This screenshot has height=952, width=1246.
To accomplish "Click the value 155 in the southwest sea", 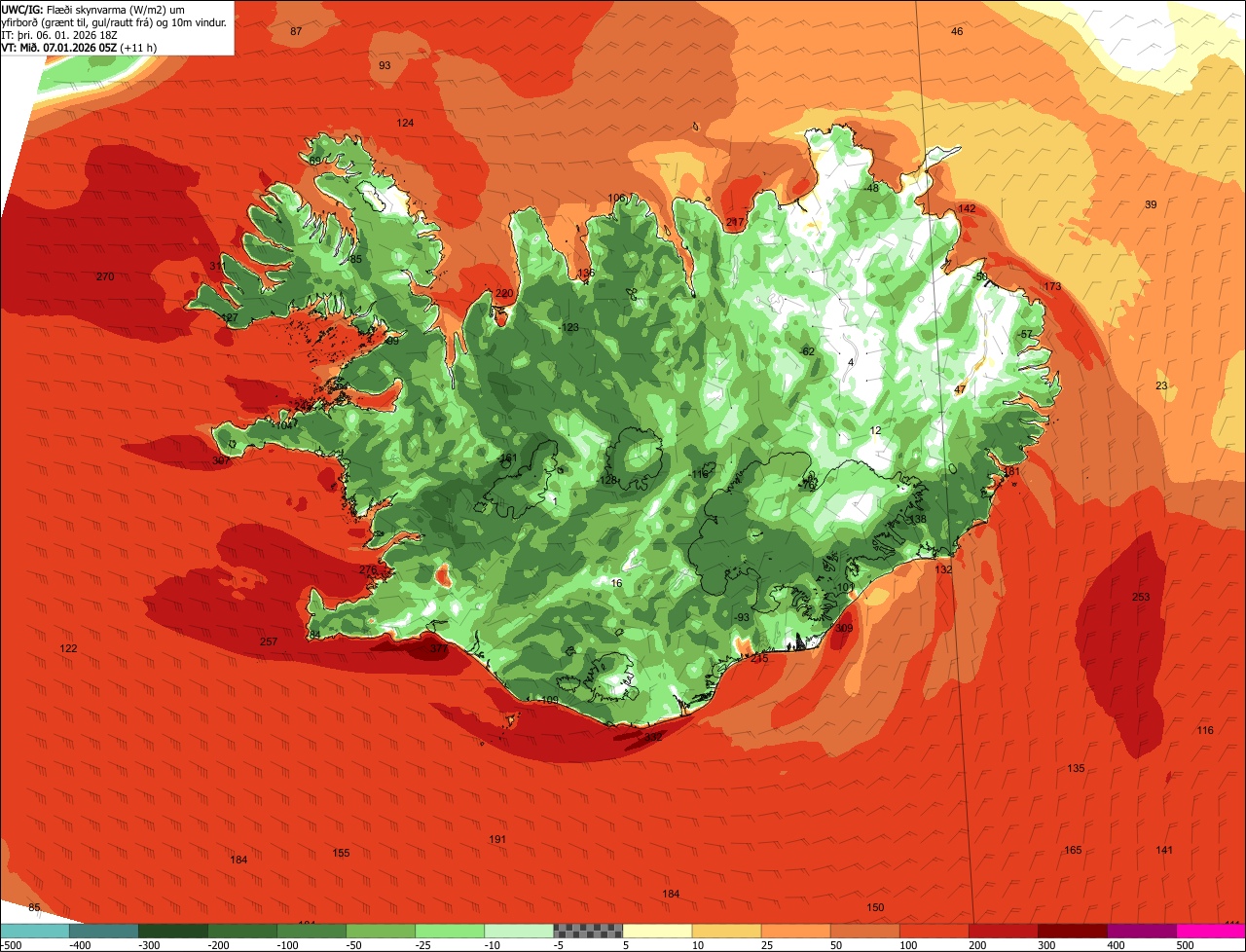I will click(341, 854).
